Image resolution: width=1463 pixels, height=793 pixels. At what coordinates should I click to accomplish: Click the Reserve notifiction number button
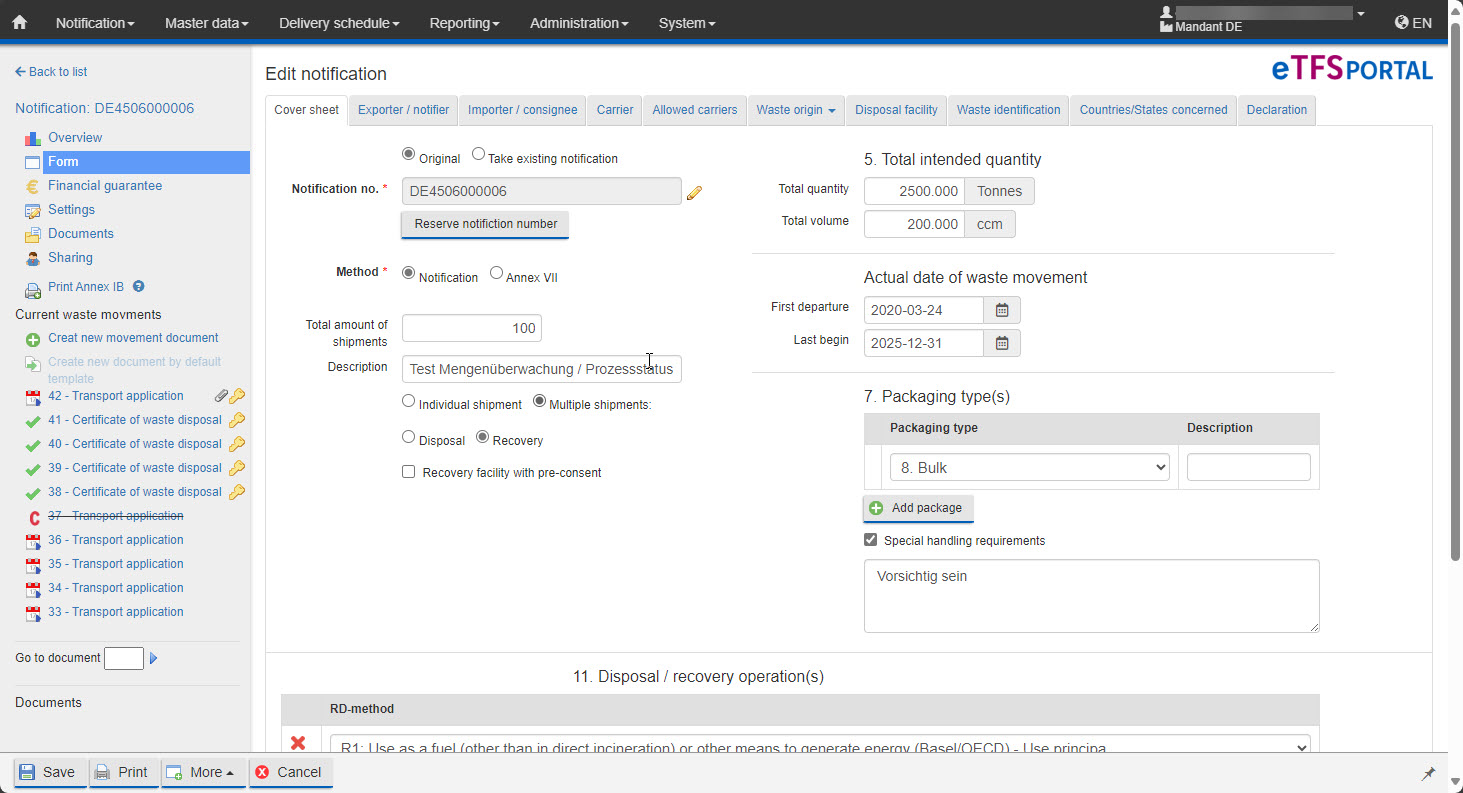485,224
